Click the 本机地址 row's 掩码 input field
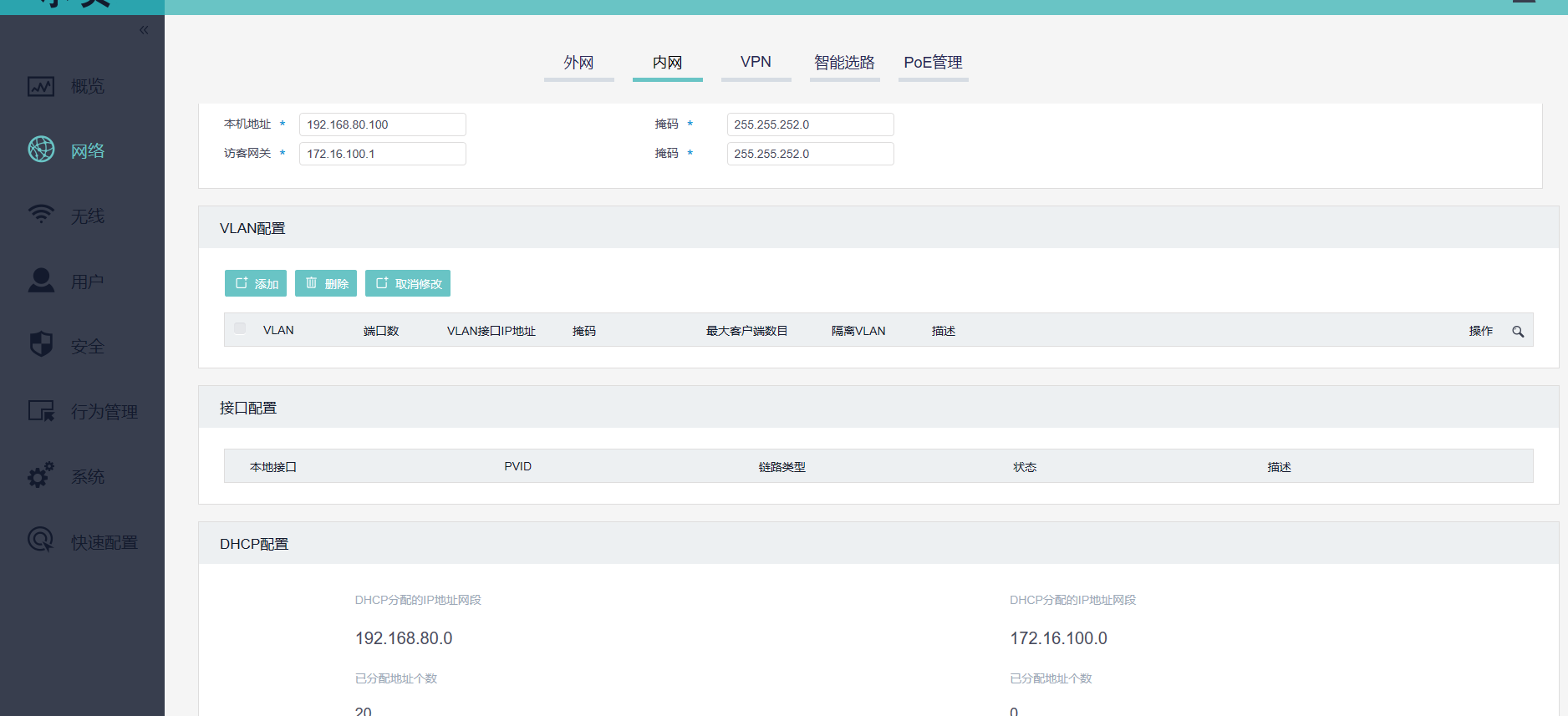This screenshot has width=1568, height=716. [x=811, y=124]
